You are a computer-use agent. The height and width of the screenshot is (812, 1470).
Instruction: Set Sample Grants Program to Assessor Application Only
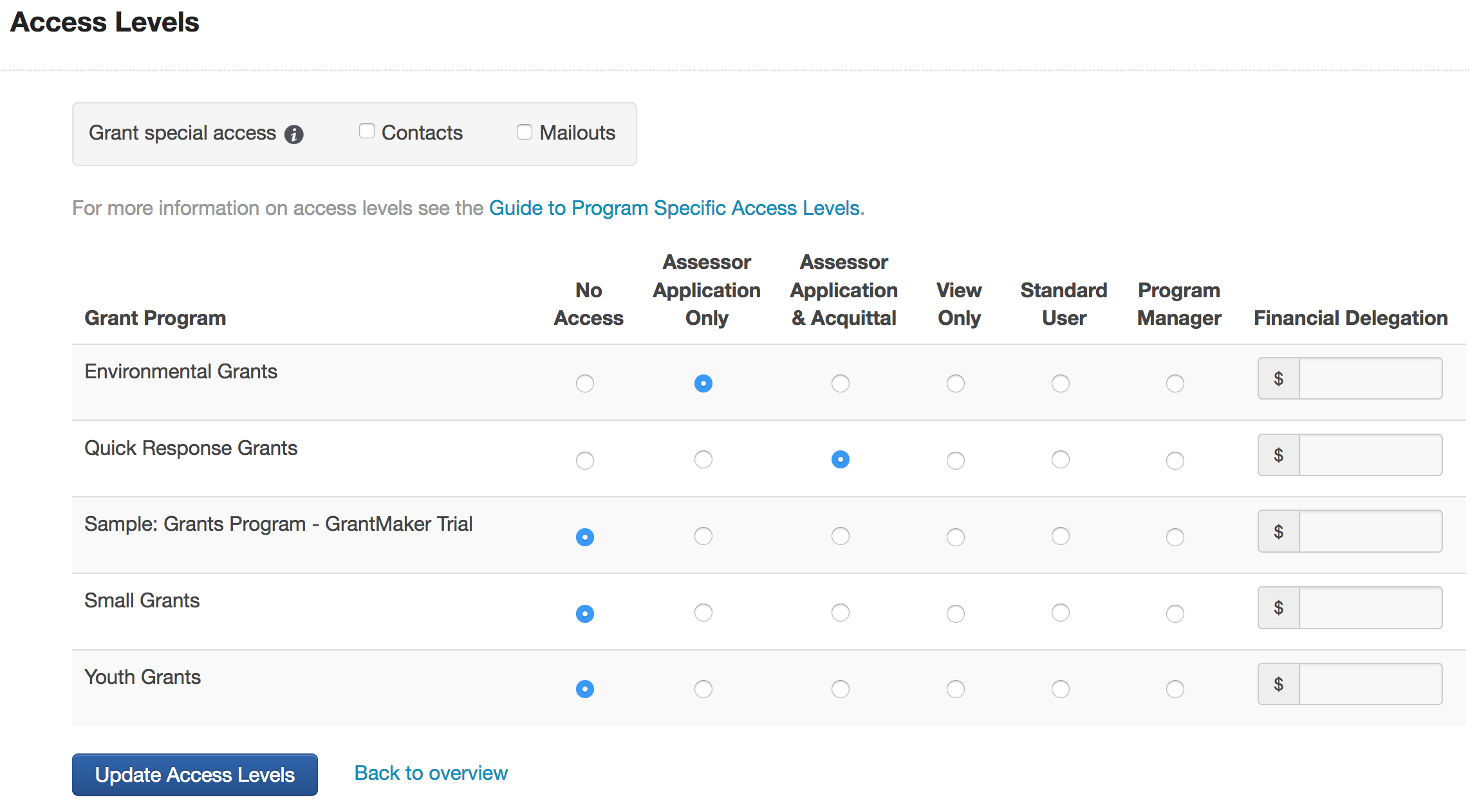pyautogui.click(x=703, y=536)
